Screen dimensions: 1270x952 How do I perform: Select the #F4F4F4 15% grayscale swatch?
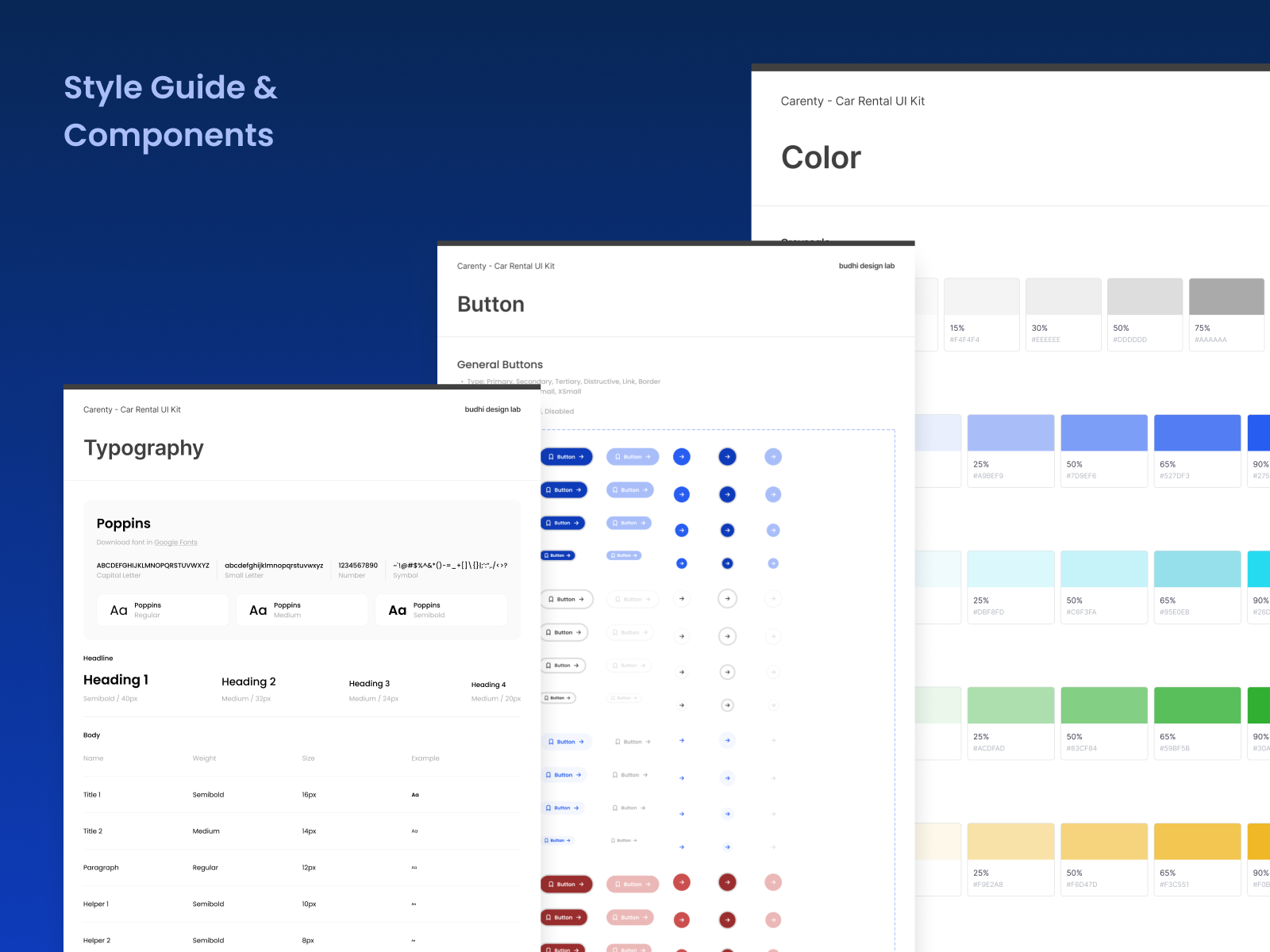(x=981, y=314)
